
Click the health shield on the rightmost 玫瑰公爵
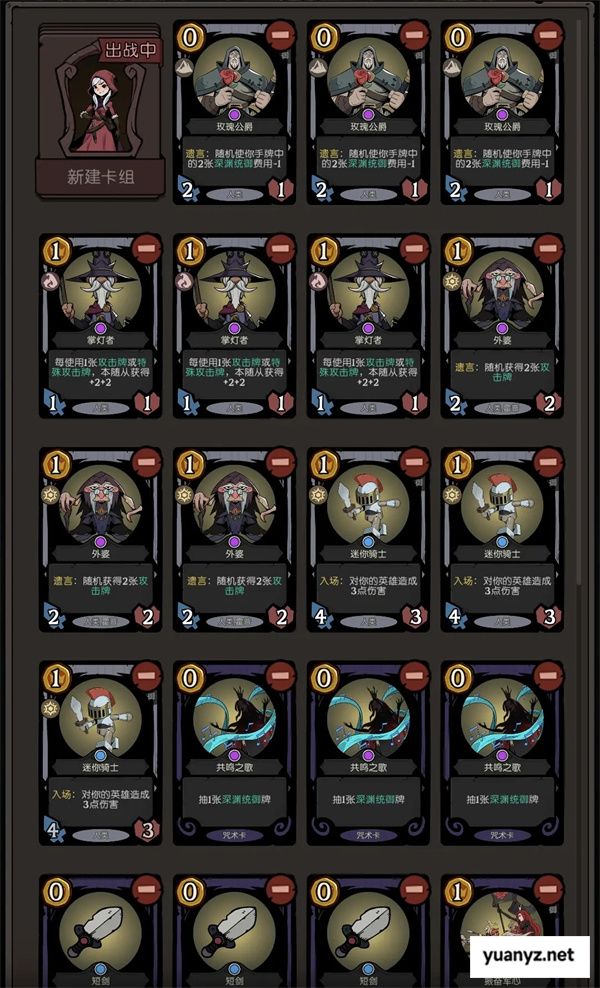(548, 189)
